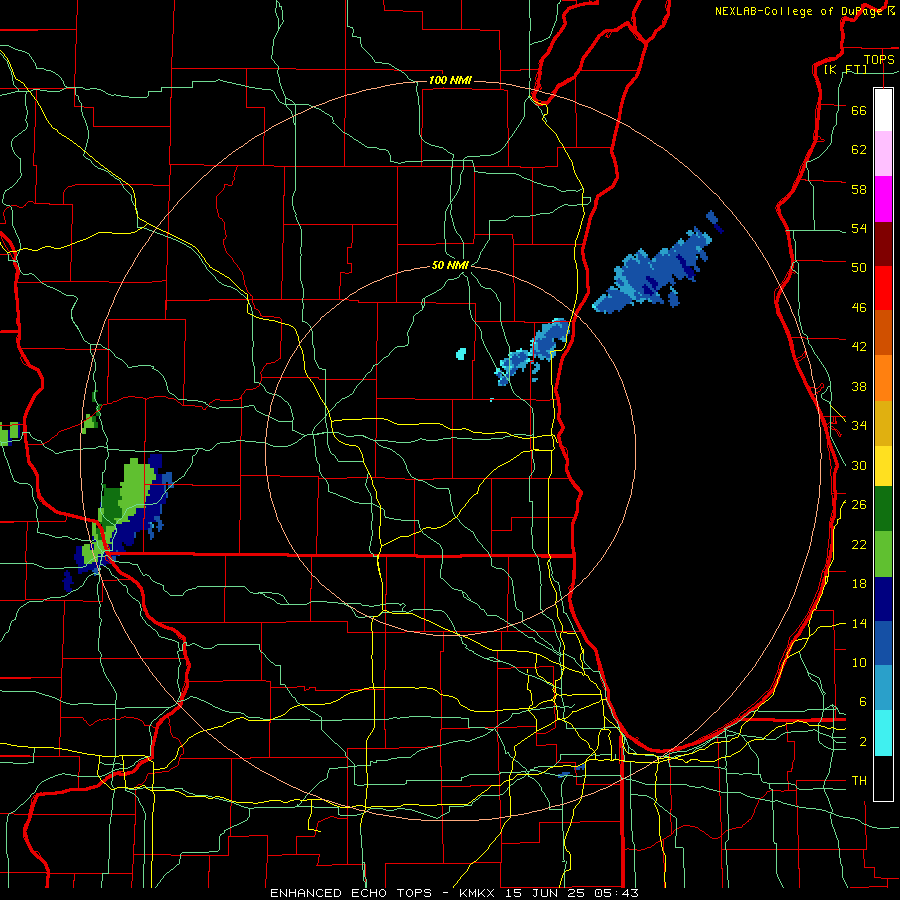Image resolution: width=900 pixels, height=900 pixels.
Task: Click the navy blue legend swatch
Action: tap(883, 599)
